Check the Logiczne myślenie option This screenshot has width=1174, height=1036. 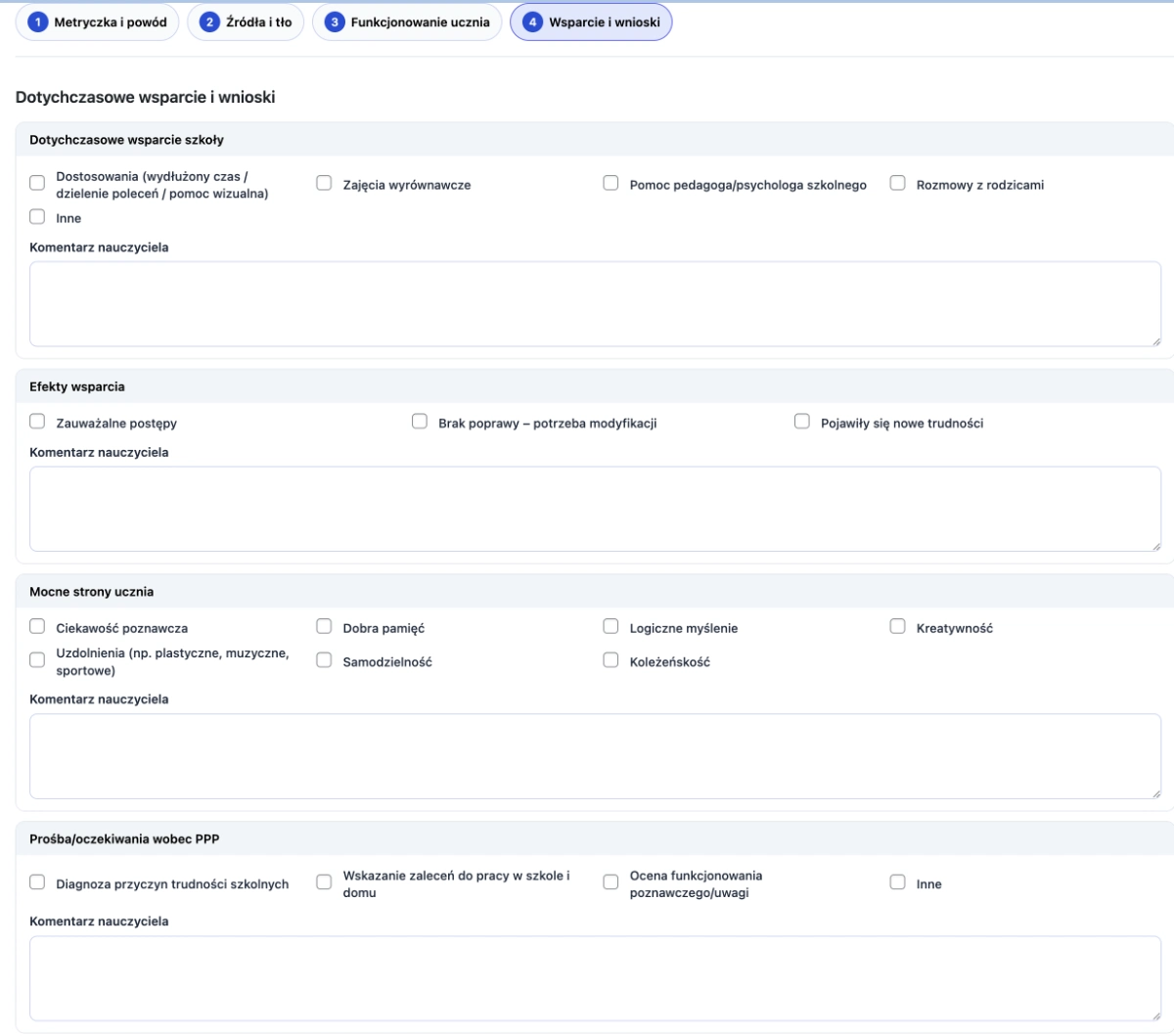[x=610, y=627]
